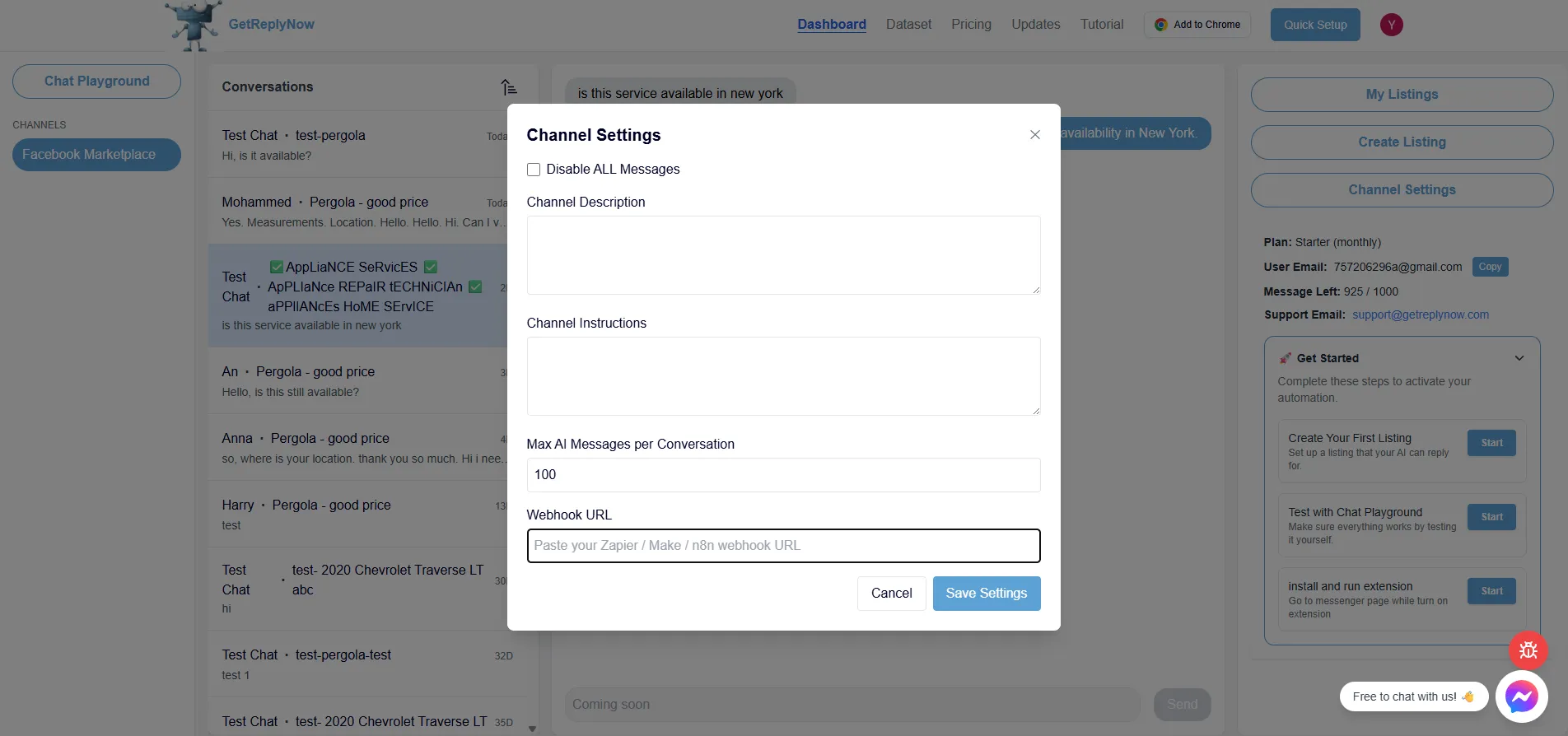Viewport: 1568px width, 736px height.
Task: Click the GetReplyNow brand name link
Action: [271, 25]
